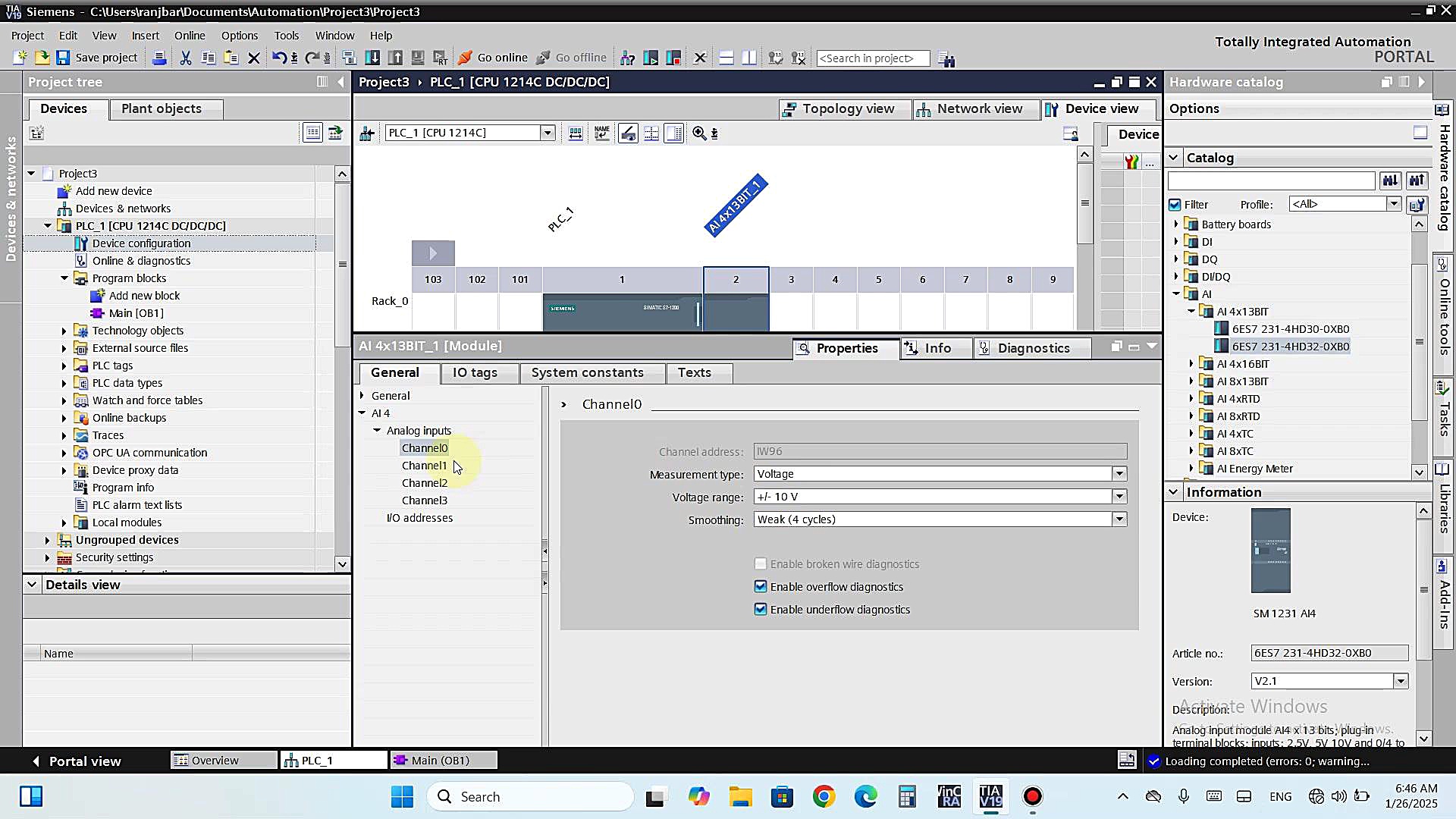Expand the Technology objects tree node
This screenshot has height=819, width=1456.
64,331
